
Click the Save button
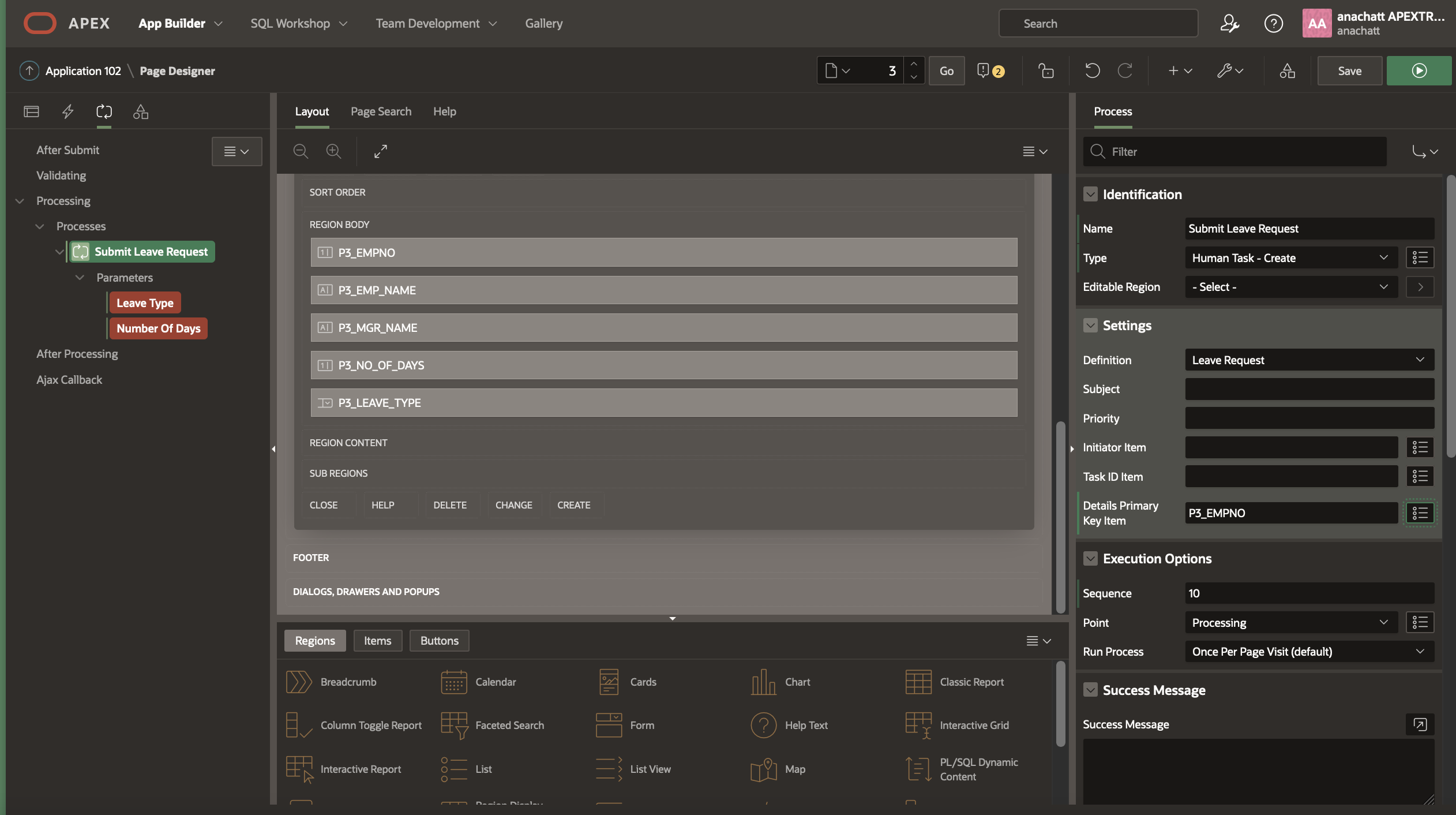coord(1349,71)
